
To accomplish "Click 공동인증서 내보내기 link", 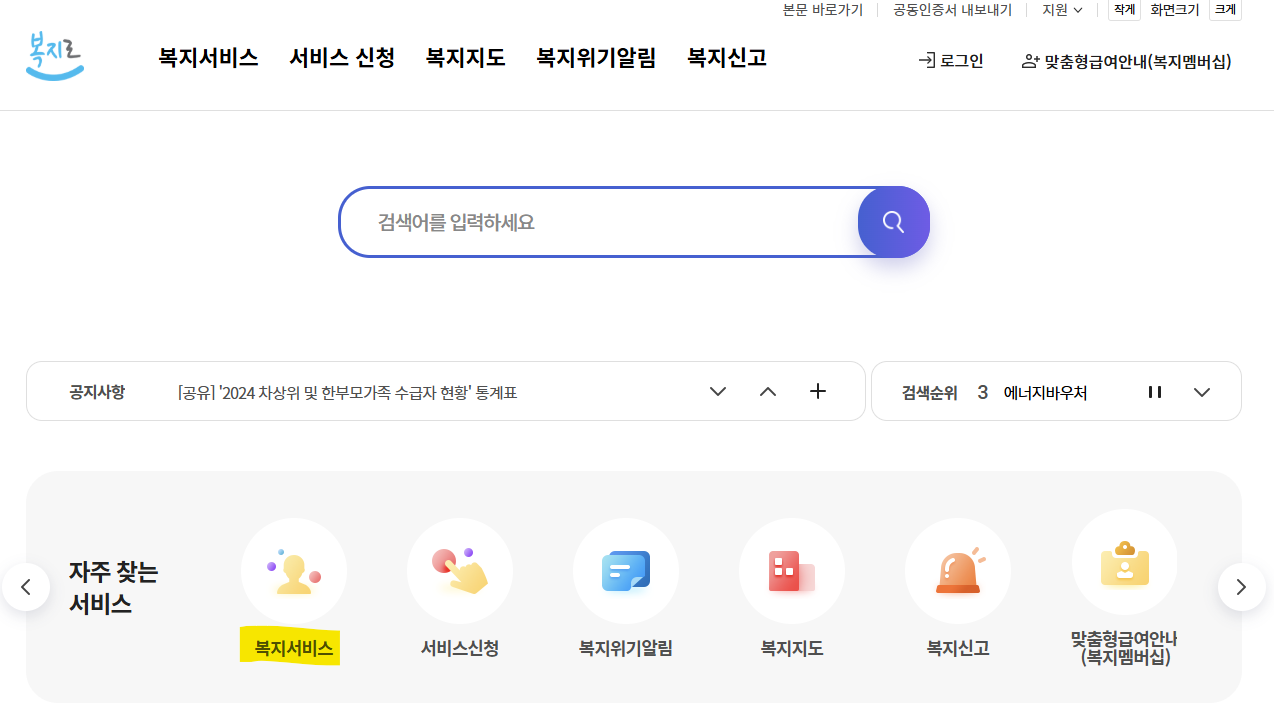I will coord(952,10).
